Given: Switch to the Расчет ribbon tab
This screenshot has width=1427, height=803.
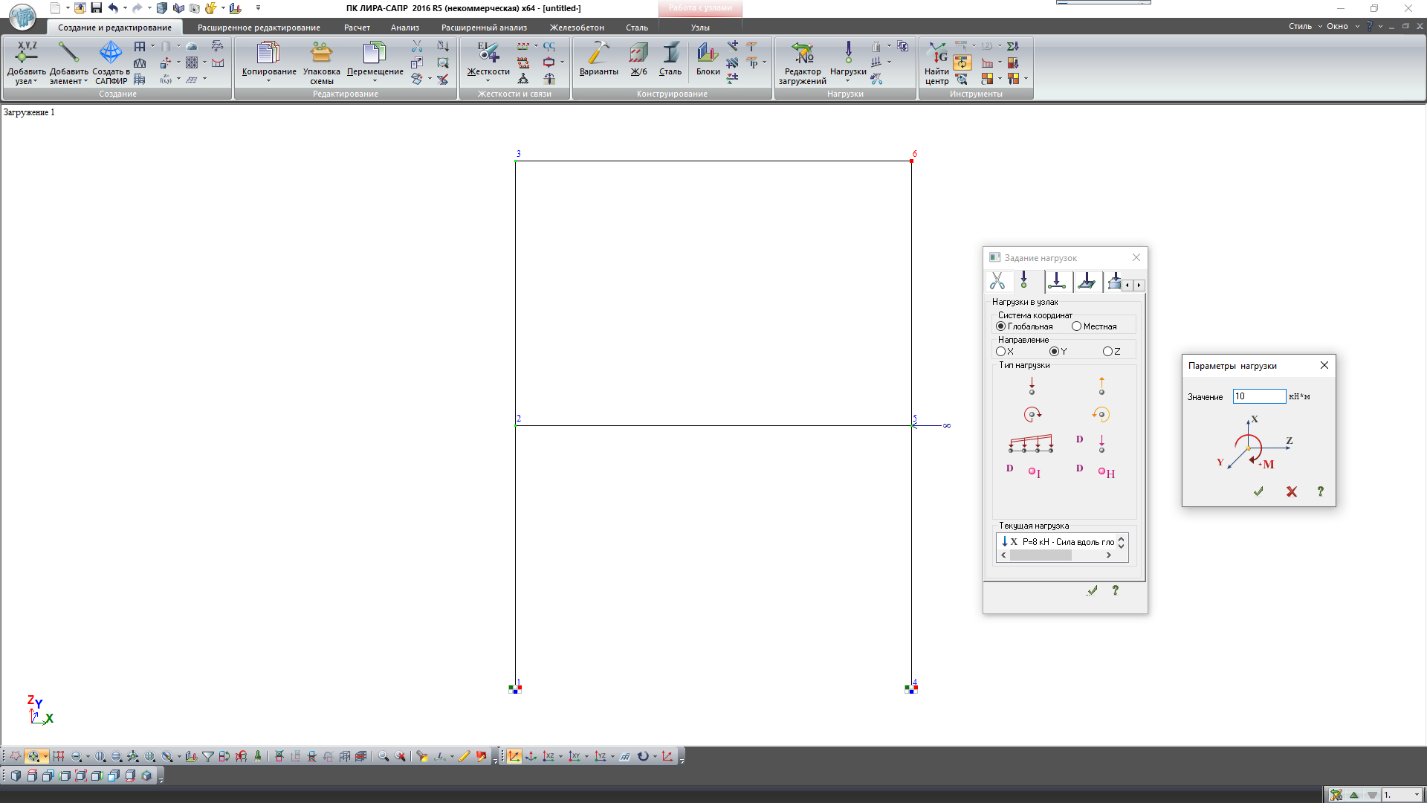Looking at the screenshot, I should pos(357,27).
